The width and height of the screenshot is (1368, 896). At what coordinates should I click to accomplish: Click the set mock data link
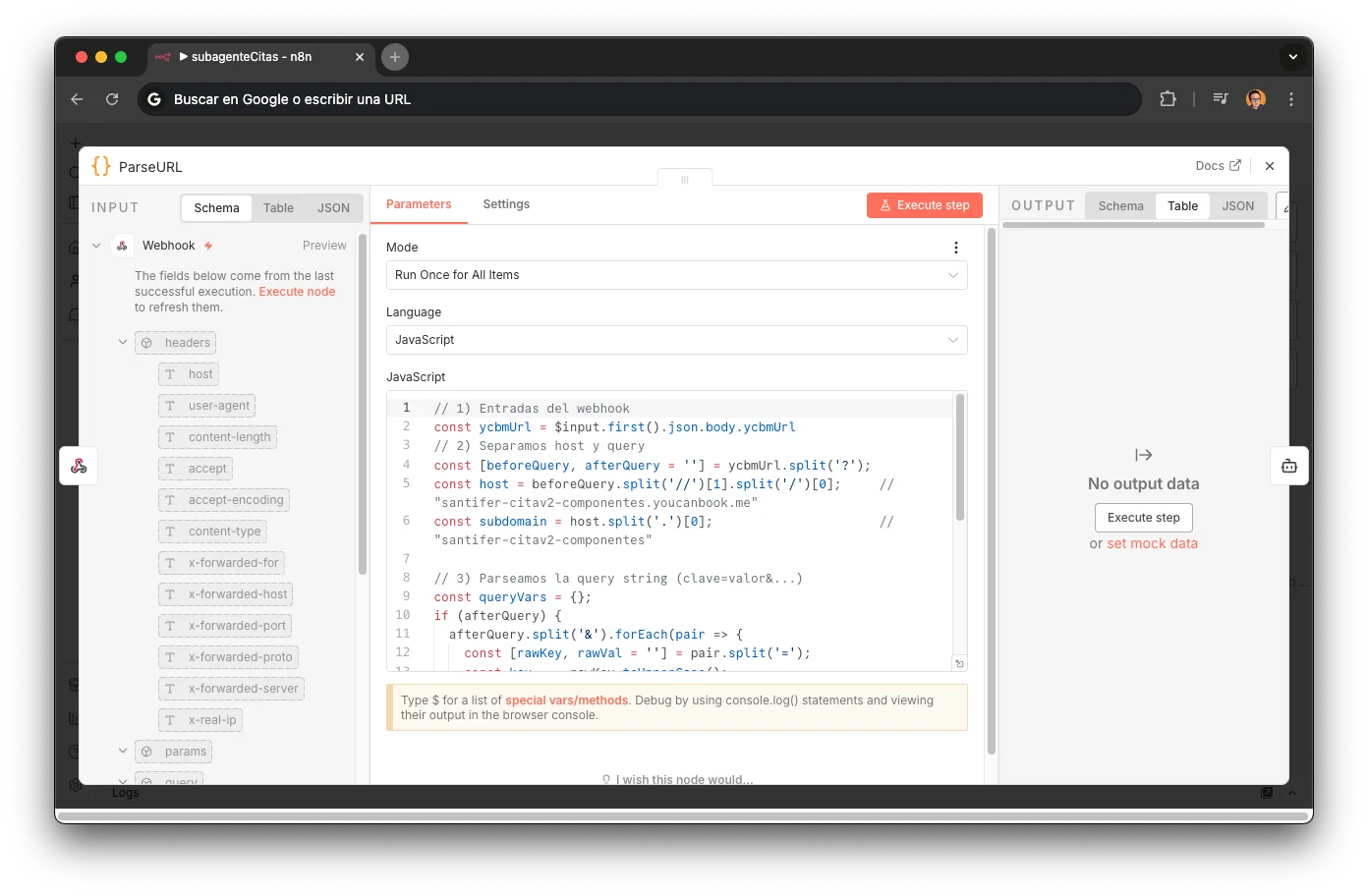pos(1152,543)
